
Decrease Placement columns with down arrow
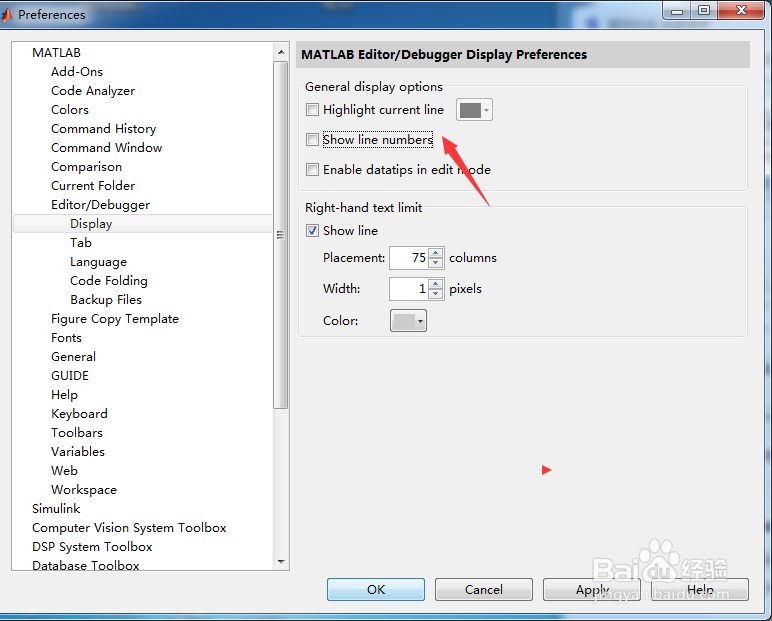[x=436, y=262]
